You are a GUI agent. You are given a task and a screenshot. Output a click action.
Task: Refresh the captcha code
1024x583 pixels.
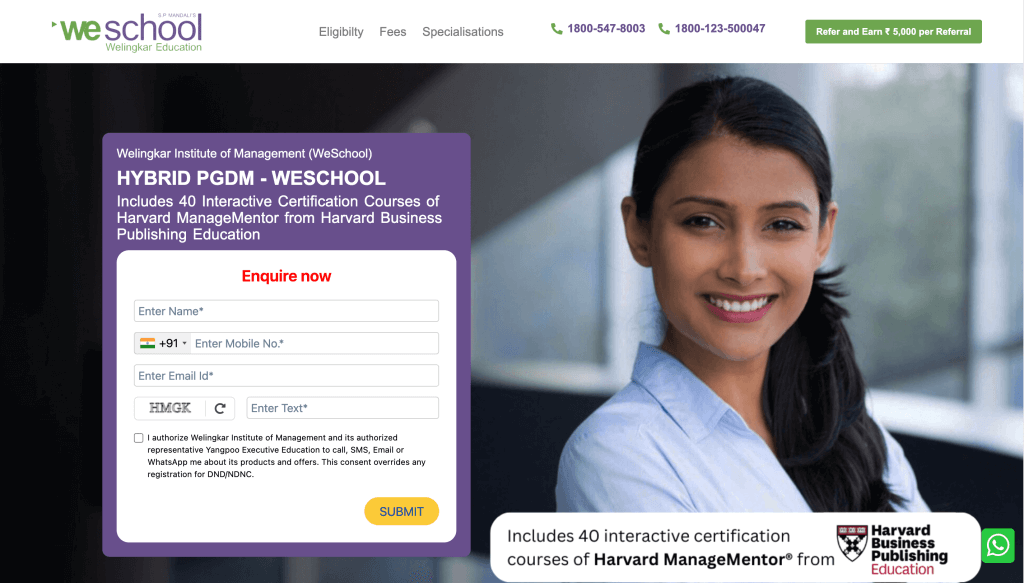tap(220, 409)
